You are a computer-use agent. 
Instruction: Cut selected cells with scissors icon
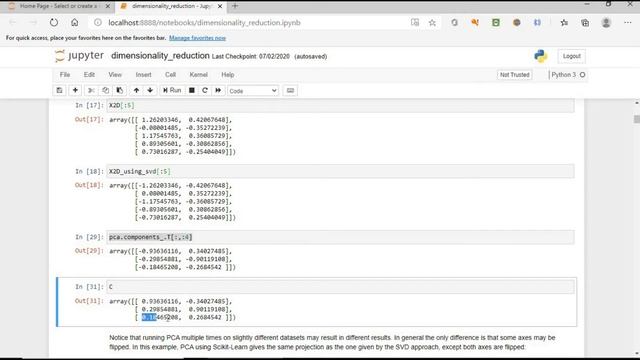tap(91, 90)
